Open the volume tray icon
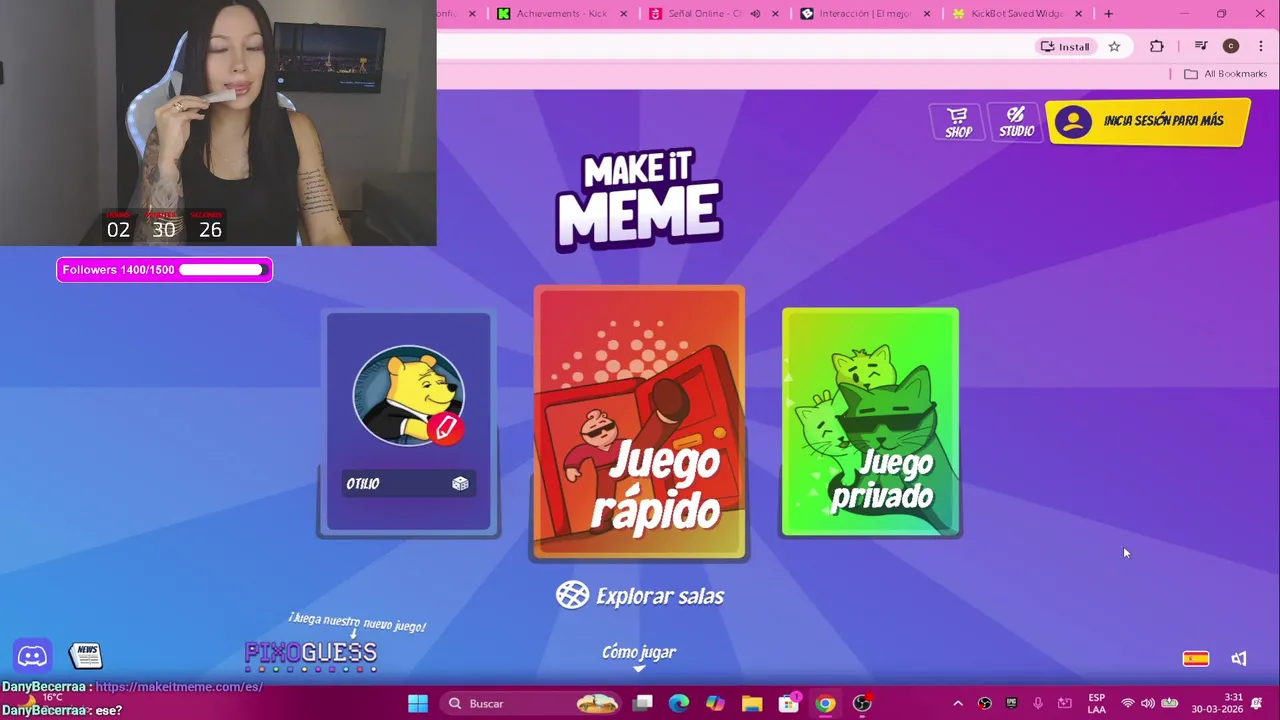Screen dimensions: 1280x720 click(1148, 703)
